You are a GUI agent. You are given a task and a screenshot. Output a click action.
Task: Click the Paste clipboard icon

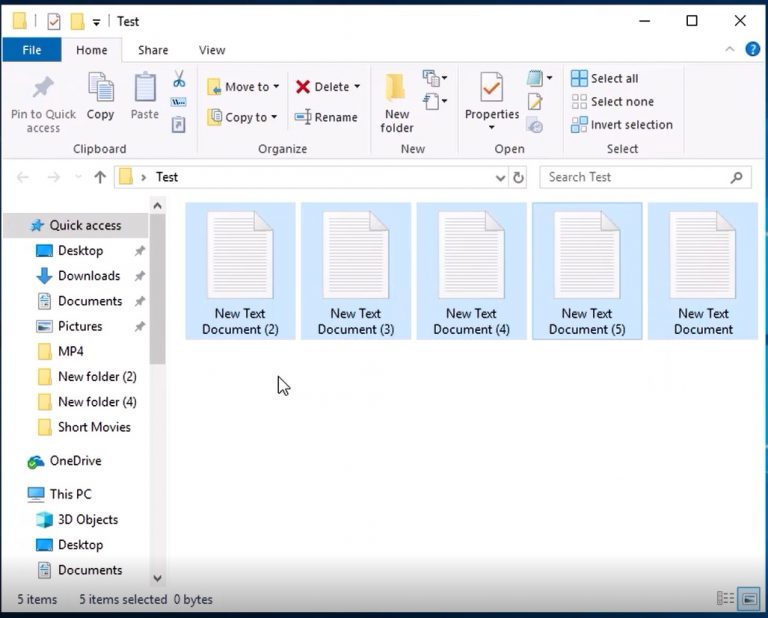[x=145, y=87]
